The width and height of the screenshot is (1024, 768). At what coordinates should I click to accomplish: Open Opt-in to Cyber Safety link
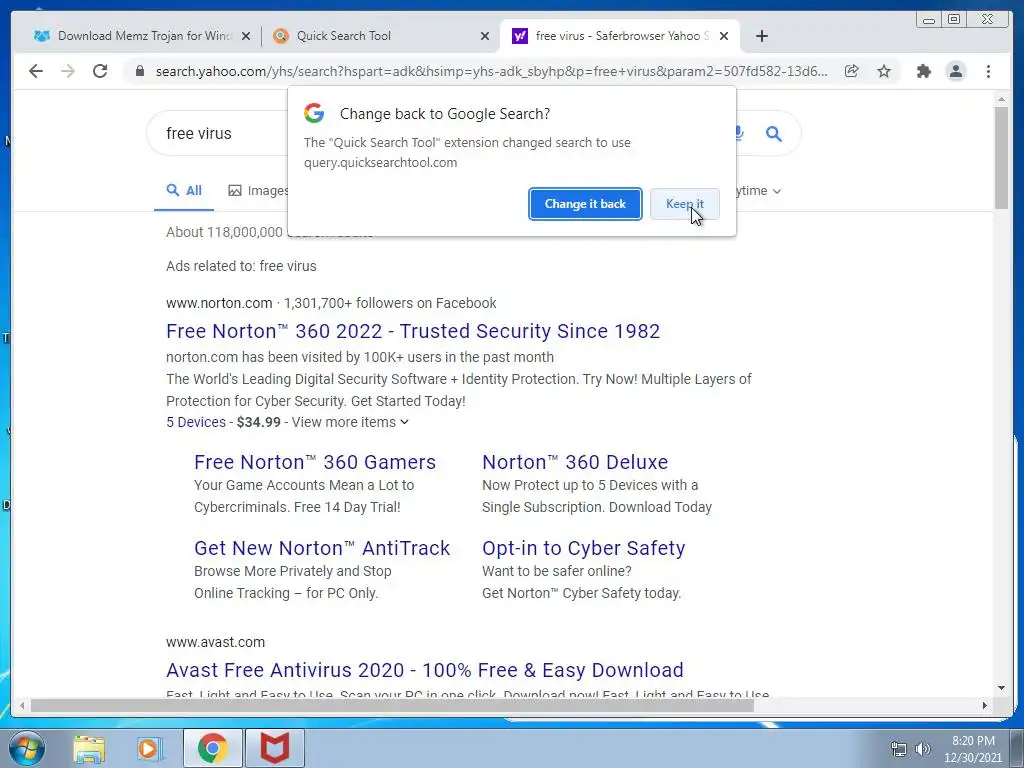[x=583, y=548]
